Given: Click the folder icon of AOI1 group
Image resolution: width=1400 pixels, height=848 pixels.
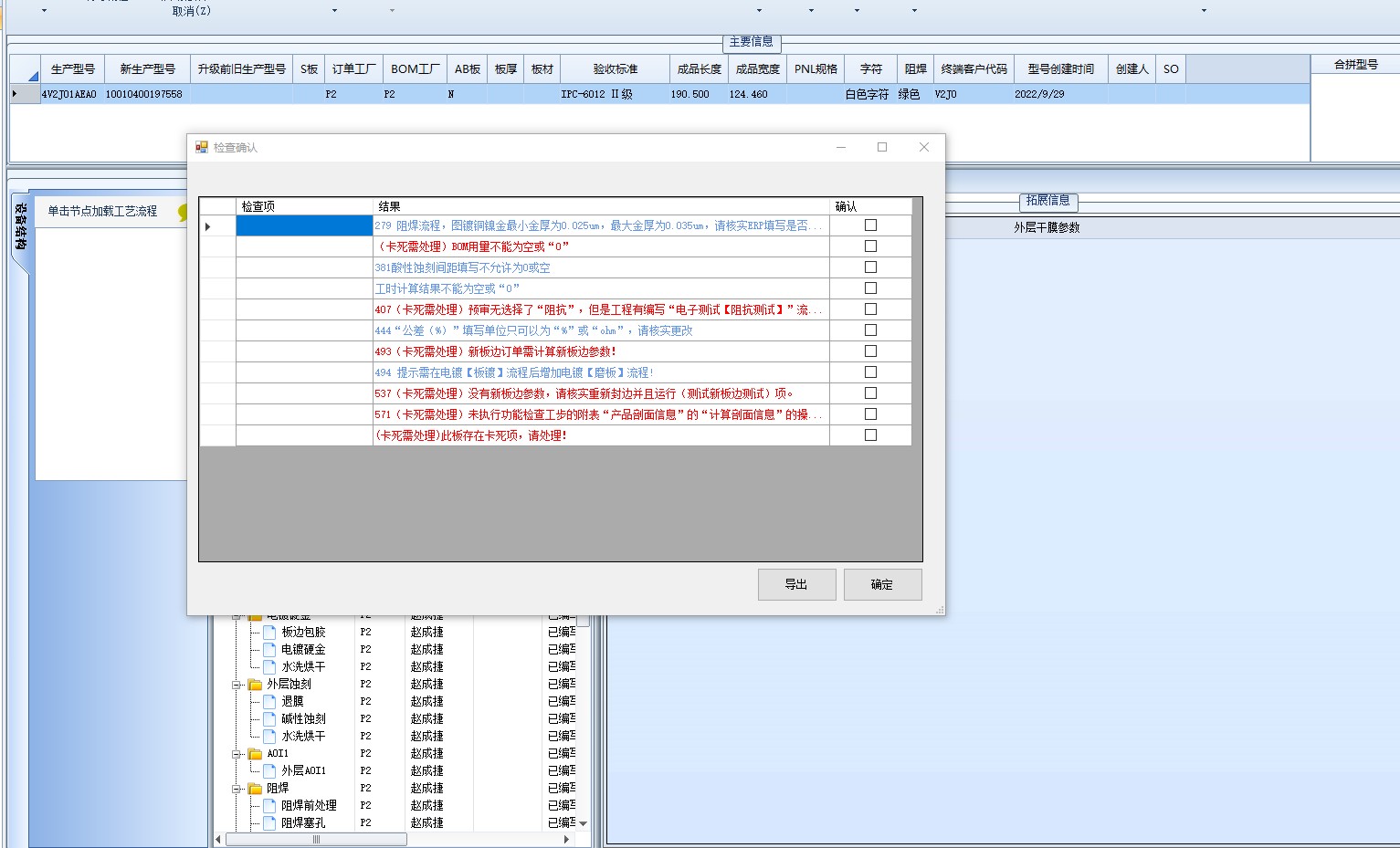Looking at the screenshot, I should click(x=256, y=753).
